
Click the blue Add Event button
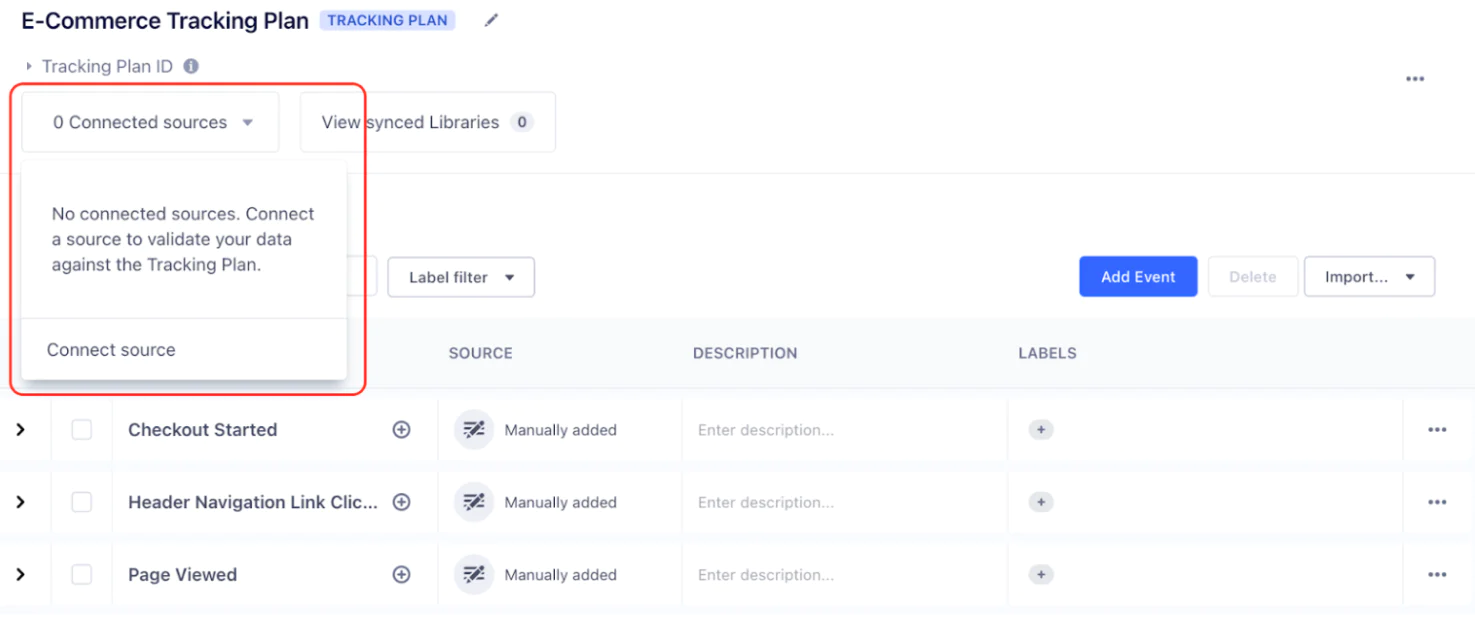pyautogui.click(x=1137, y=277)
